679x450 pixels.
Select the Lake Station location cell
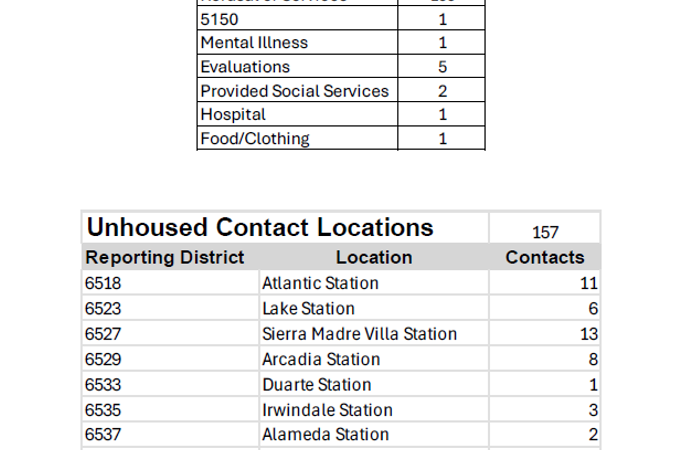308,309
